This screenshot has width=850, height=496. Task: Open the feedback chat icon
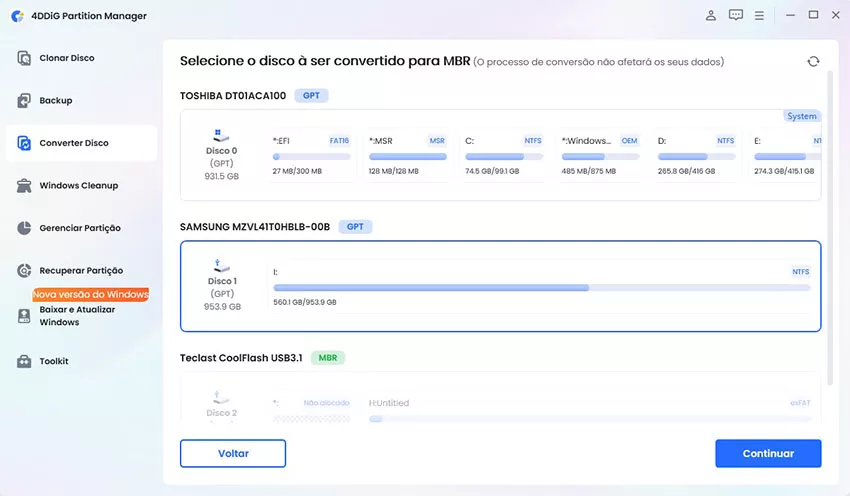click(x=736, y=15)
